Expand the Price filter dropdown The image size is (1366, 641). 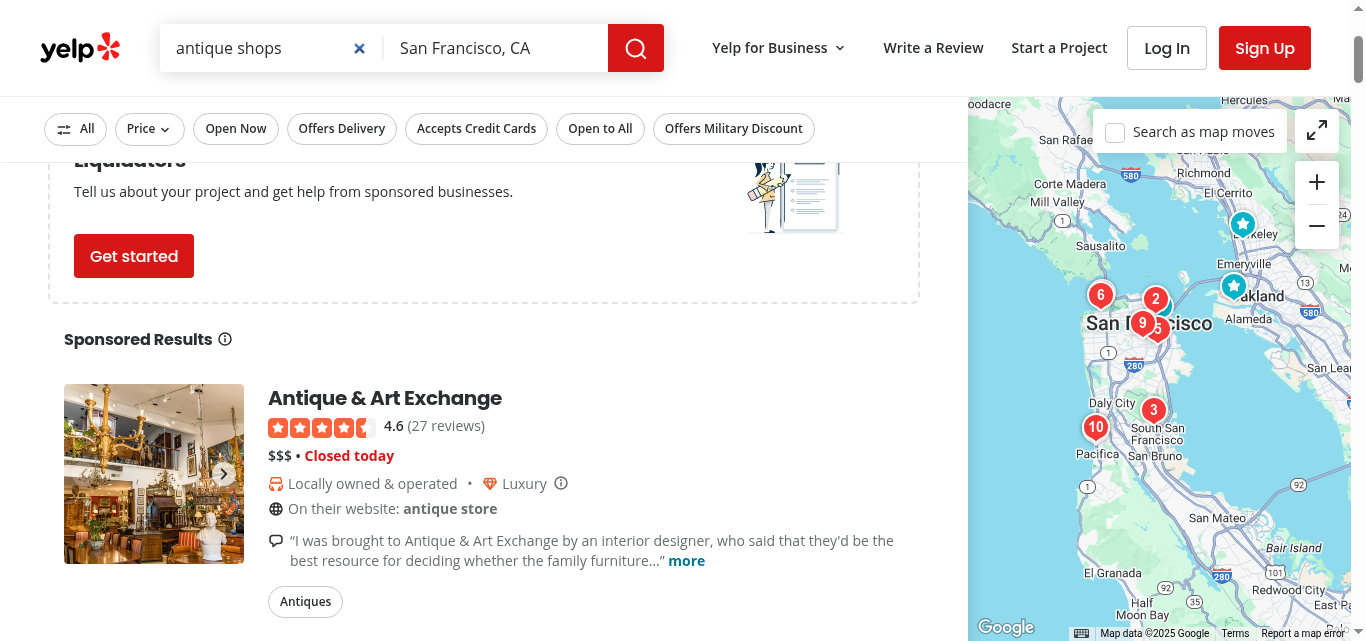(x=150, y=129)
